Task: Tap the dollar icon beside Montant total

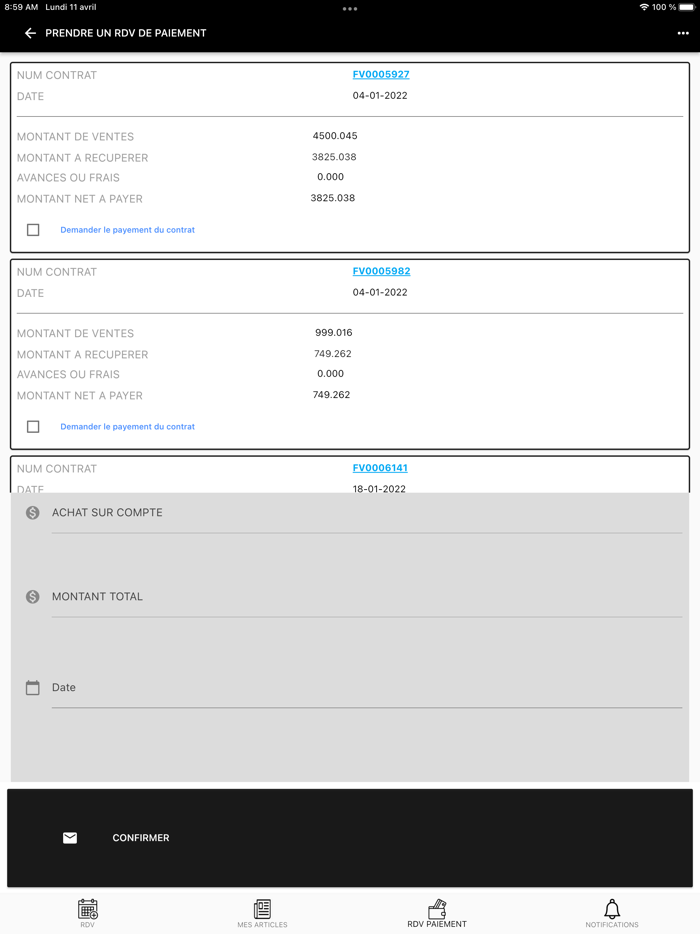Action: 33,597
